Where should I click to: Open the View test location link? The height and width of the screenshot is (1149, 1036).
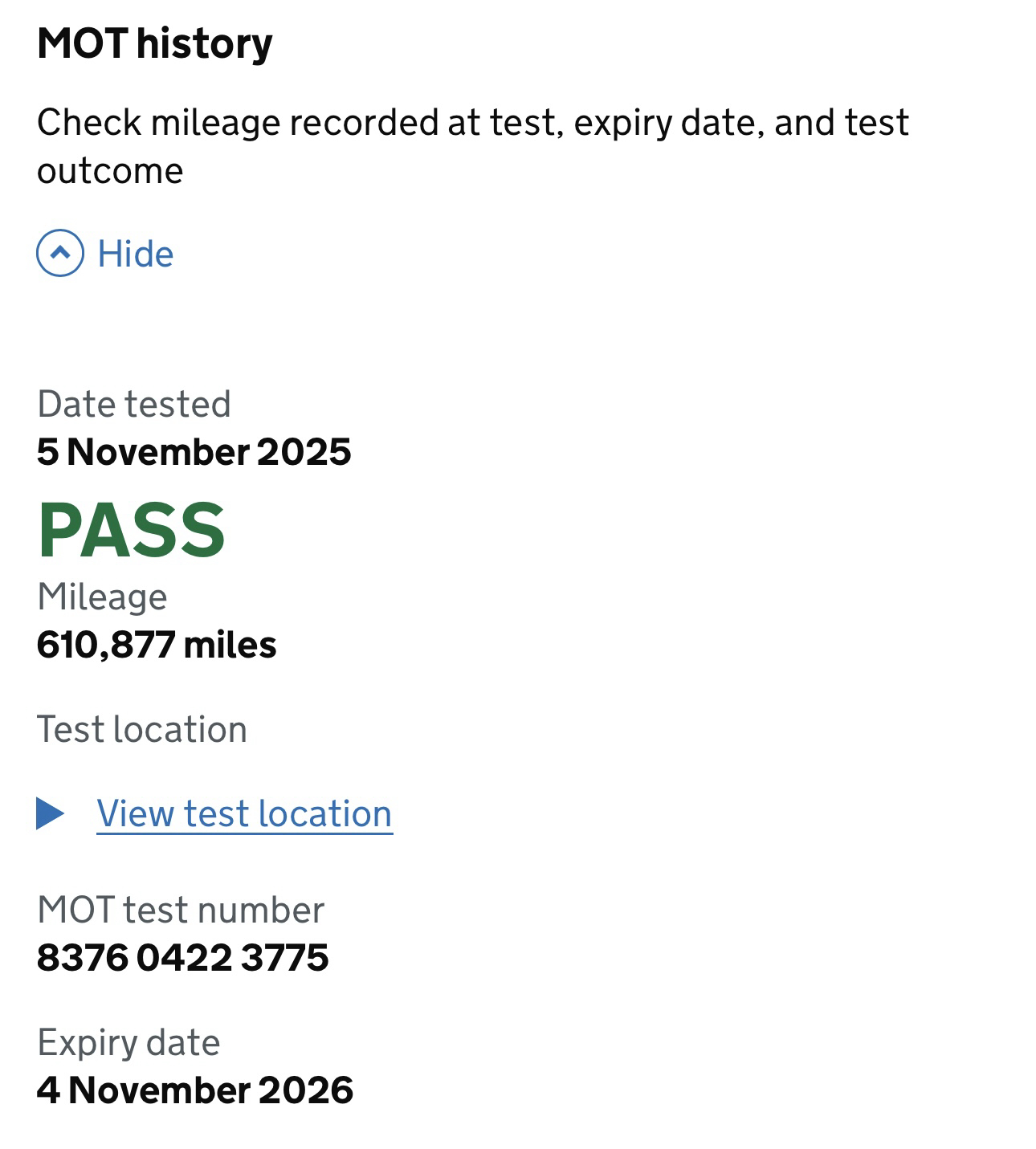click(x=244, y=813)
